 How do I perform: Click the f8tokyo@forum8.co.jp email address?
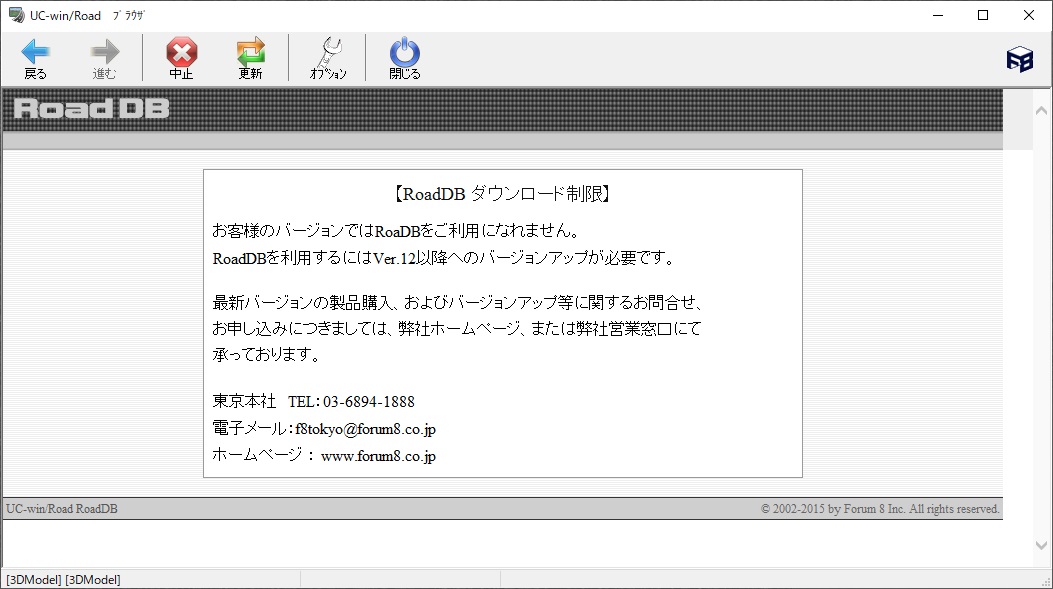tap(365, 428)
